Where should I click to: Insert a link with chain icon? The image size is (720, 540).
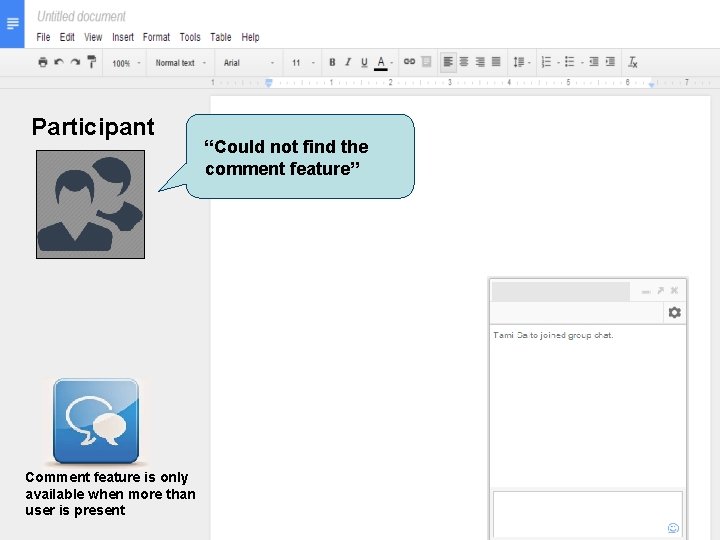click(x=409, y=62)
